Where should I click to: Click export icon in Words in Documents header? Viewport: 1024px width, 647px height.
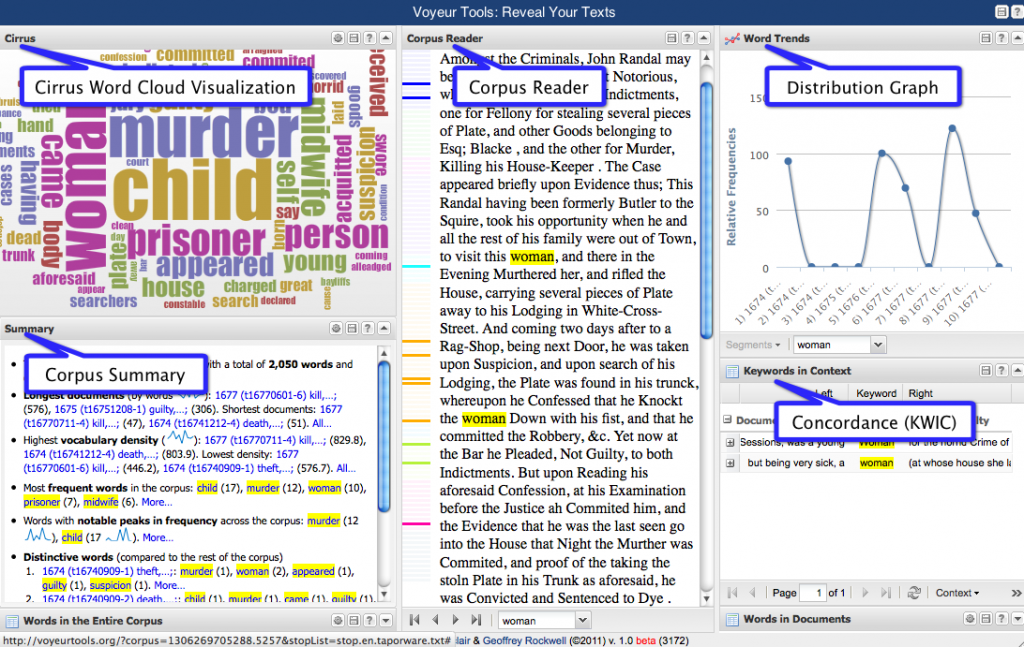point(985,619)
